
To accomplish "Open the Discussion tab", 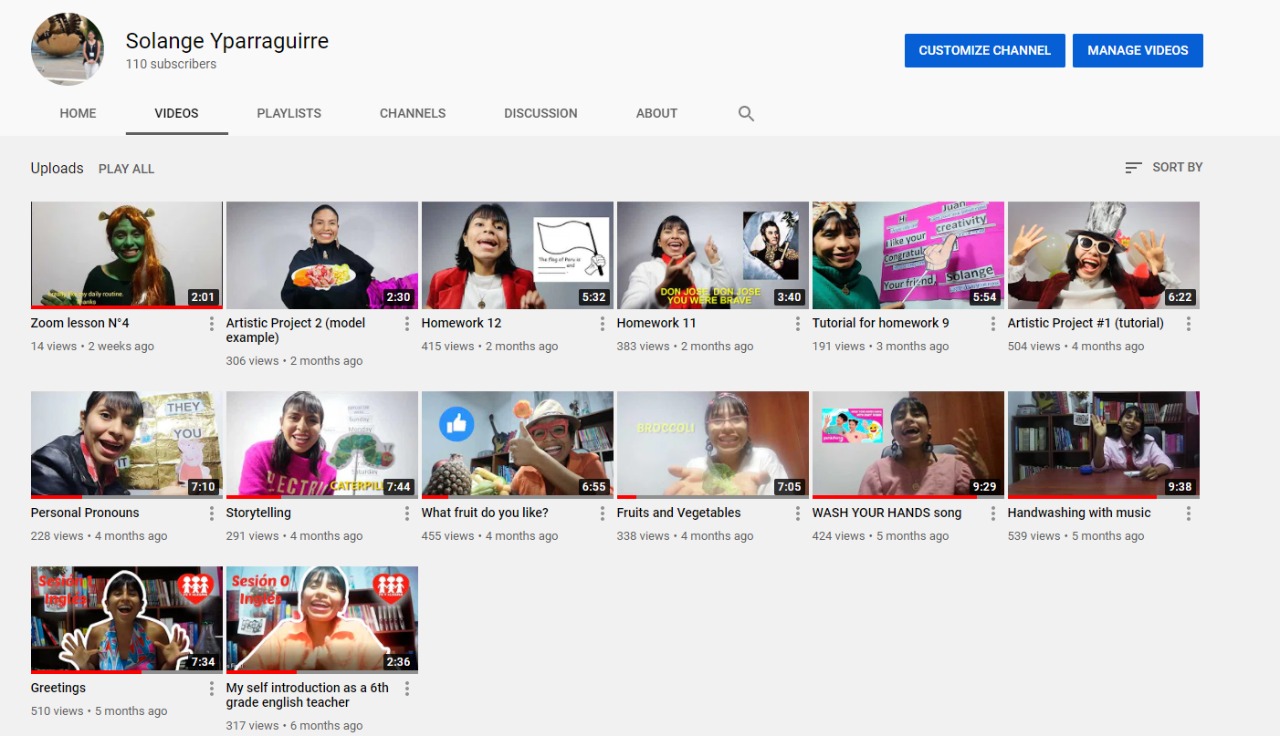I will click(540, 114).
